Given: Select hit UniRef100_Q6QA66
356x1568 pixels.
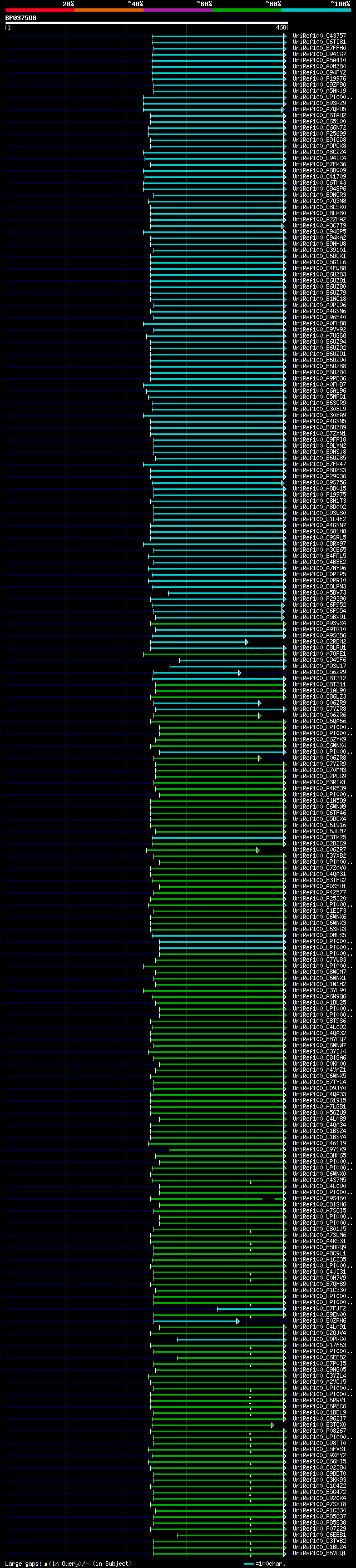Looking at the screenshot, I should (x=319, y=721).
